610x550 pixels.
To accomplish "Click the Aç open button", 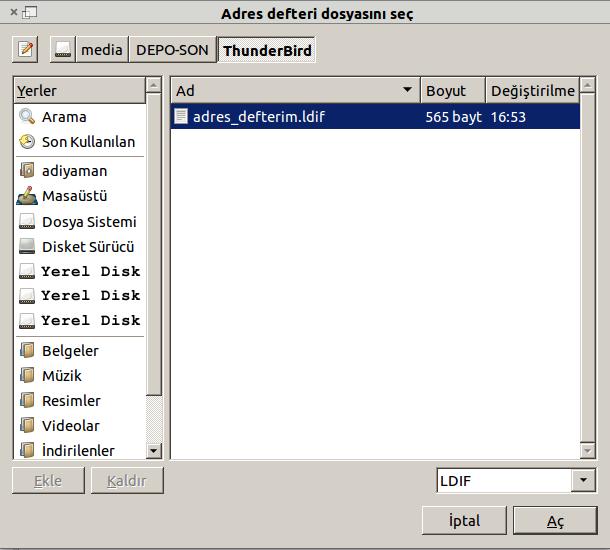I will 555,520.
